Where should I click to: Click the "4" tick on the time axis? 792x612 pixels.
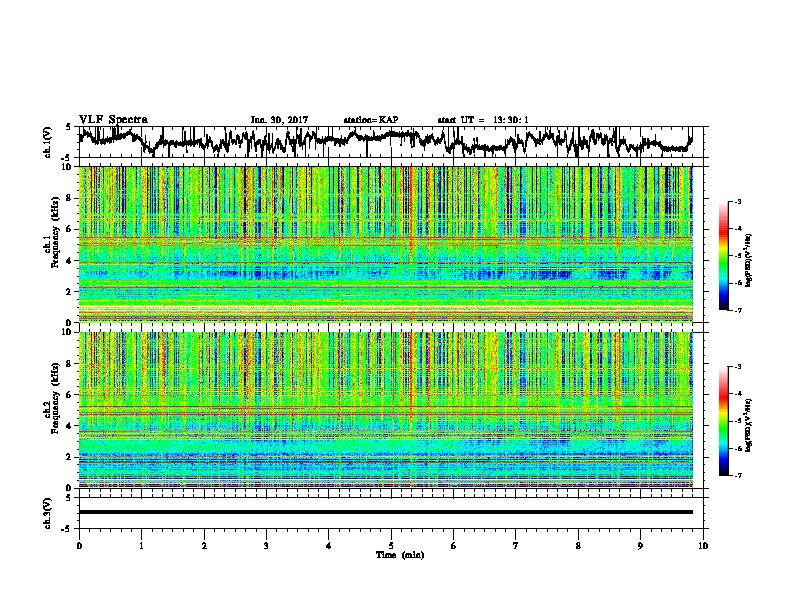[329, 546]
